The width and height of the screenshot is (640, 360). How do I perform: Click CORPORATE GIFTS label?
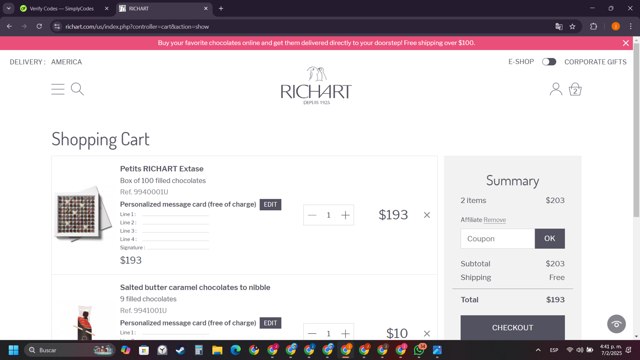[x=595, y=62]
